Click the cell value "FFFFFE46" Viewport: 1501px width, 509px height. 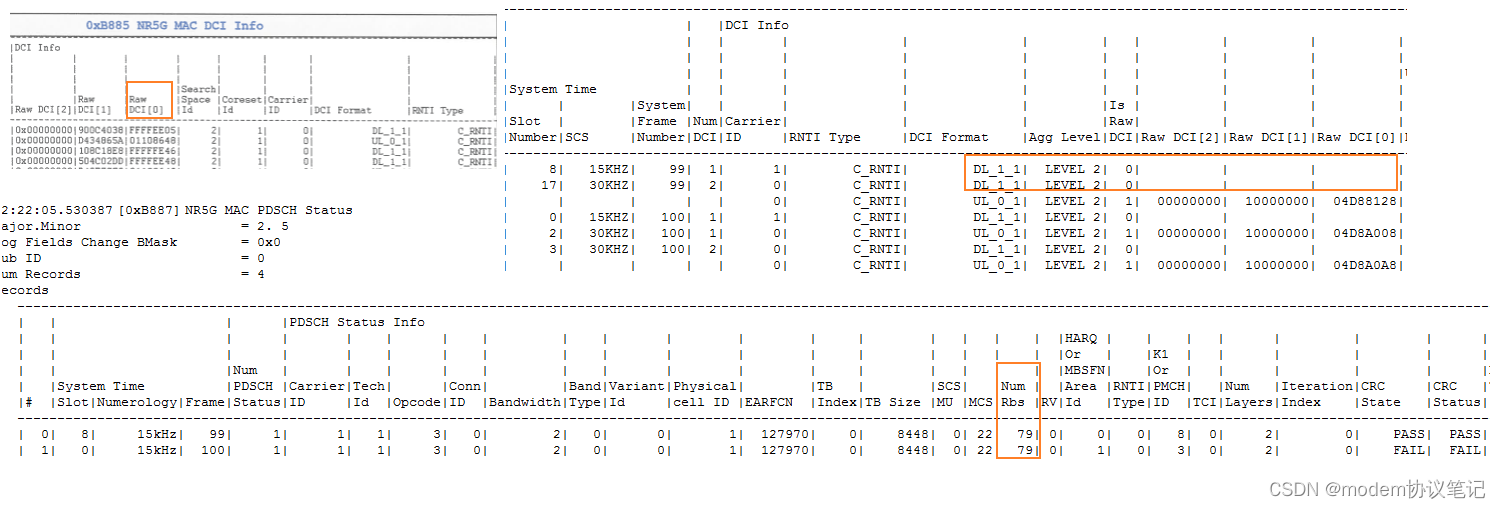coord(150,151)
